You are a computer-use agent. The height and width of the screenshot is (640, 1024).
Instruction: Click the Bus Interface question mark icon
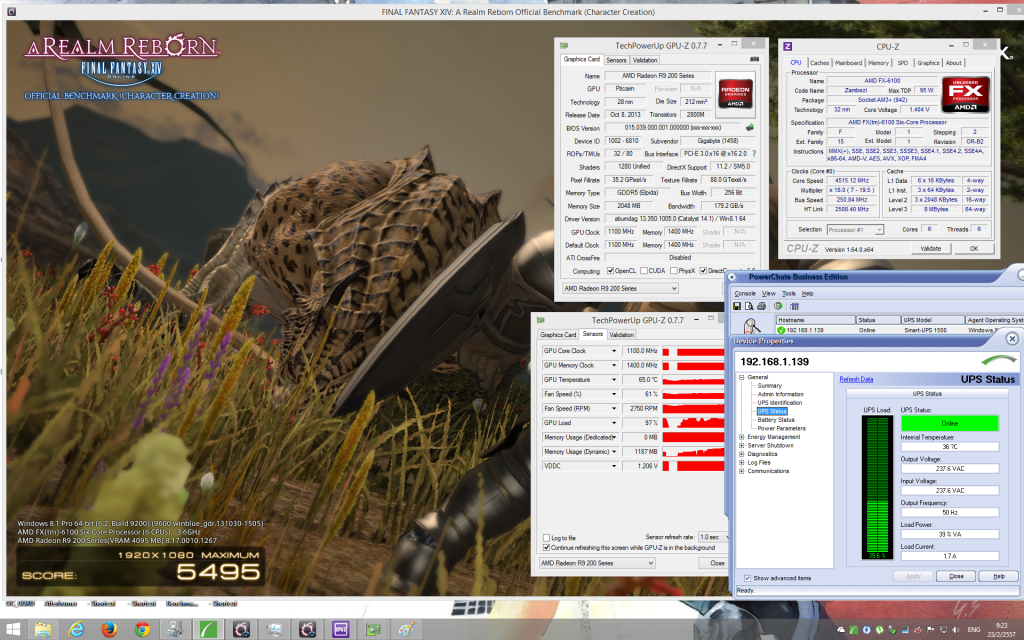point(754,153)
